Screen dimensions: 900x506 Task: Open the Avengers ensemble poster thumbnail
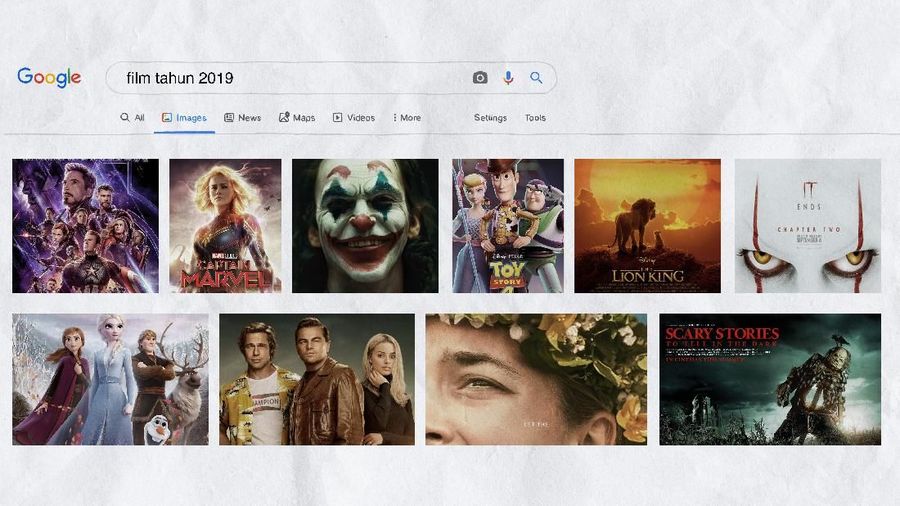pos(86,226)
